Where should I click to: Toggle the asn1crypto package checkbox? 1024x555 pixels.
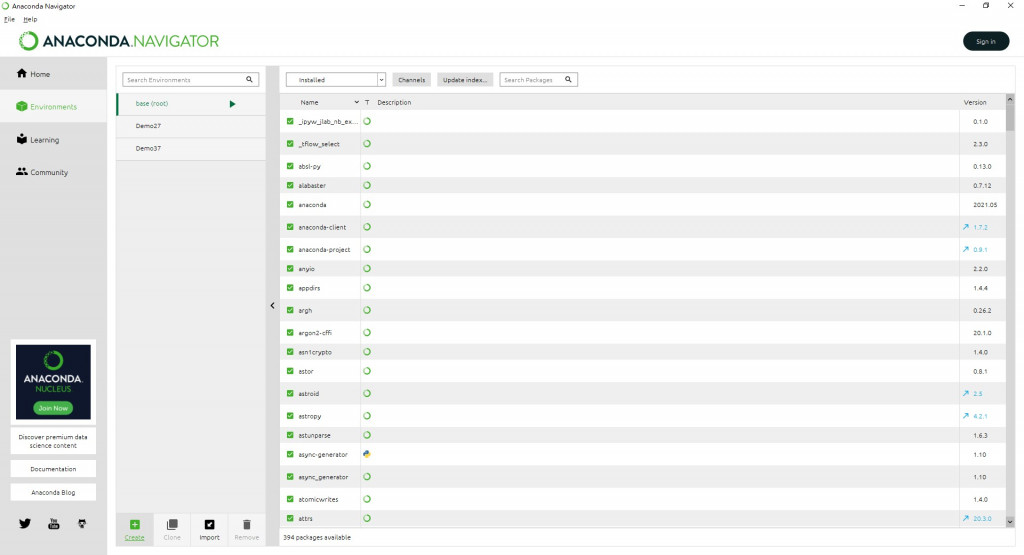coord(290,352)
